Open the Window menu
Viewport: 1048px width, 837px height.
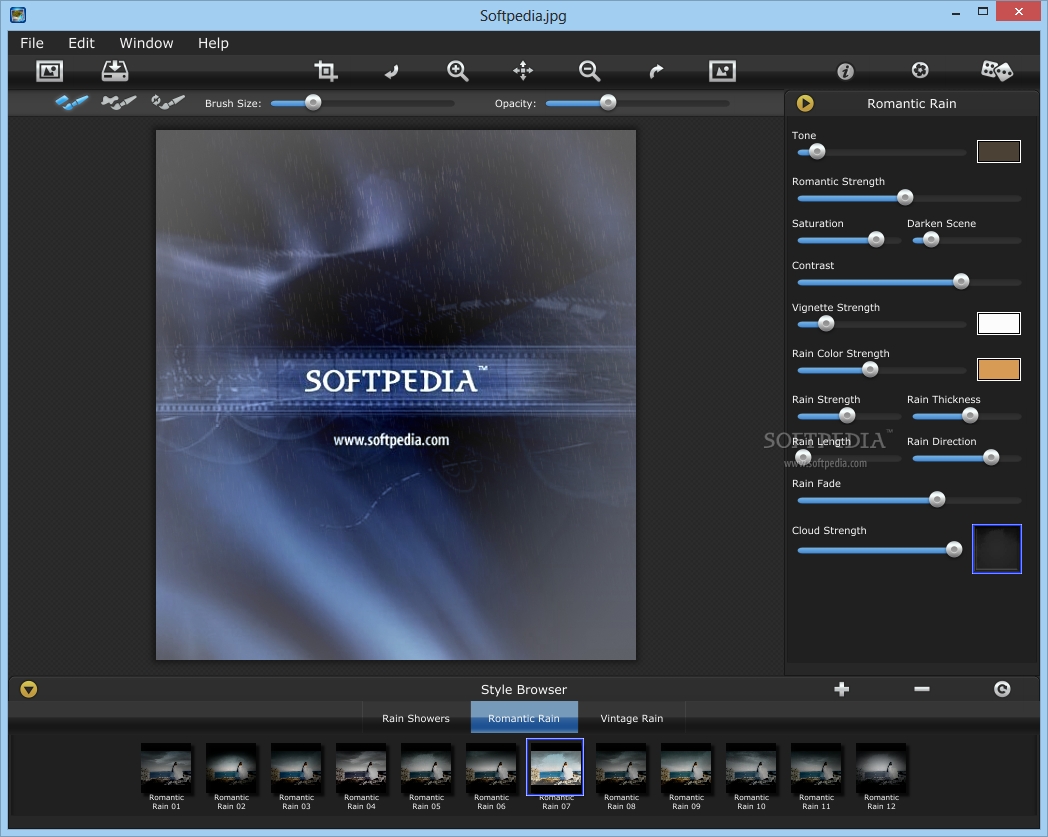[x=146, y=43]
